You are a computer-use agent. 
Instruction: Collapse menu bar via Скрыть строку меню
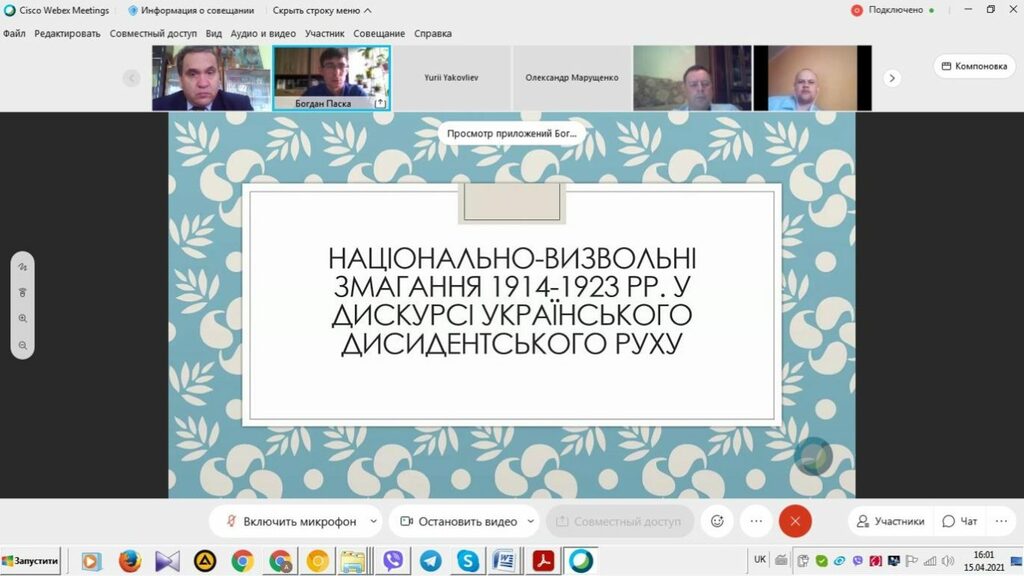pos(322,10)
